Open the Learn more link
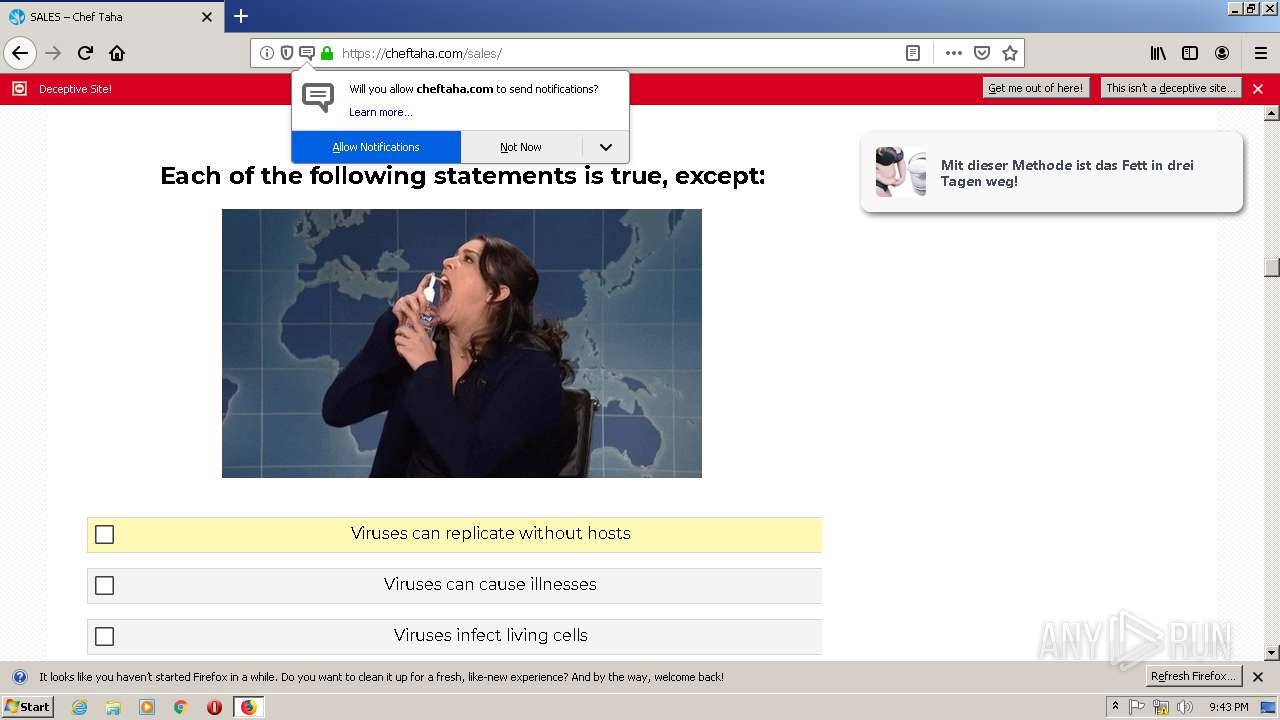 pyautogui.click(x=380, y=112)
